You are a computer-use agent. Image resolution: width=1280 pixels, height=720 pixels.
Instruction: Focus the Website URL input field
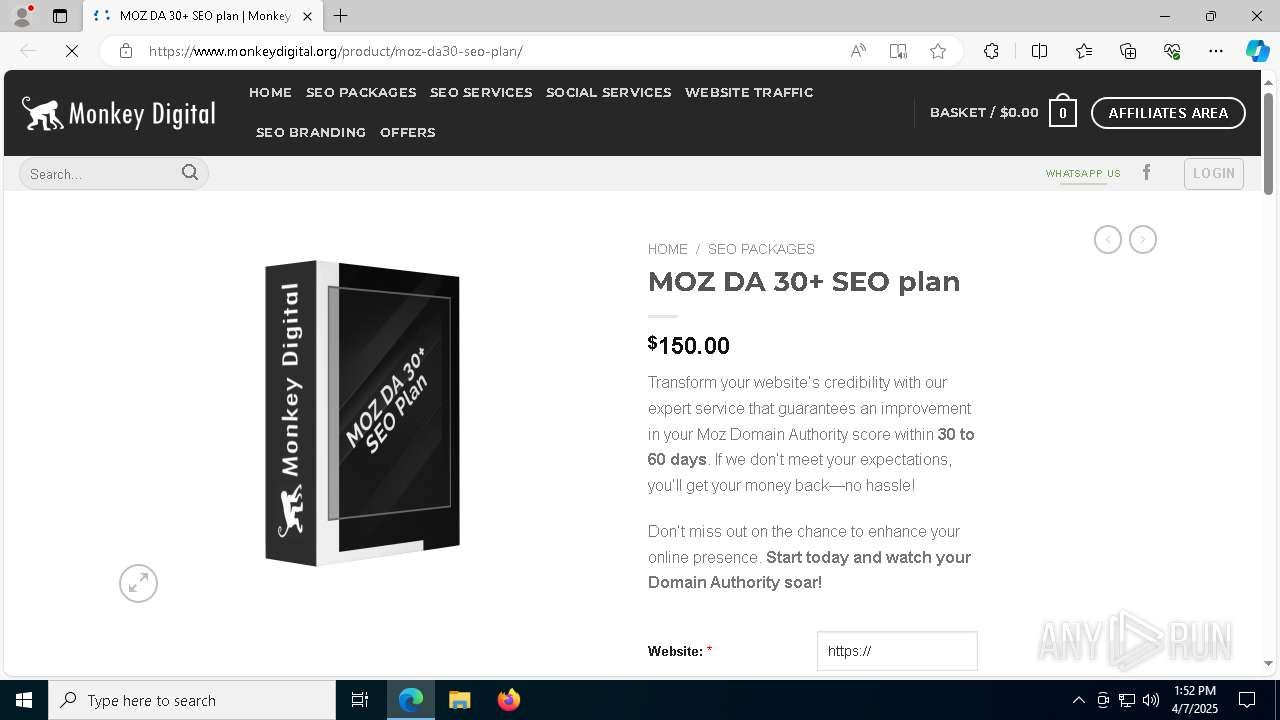click(897, 651)
